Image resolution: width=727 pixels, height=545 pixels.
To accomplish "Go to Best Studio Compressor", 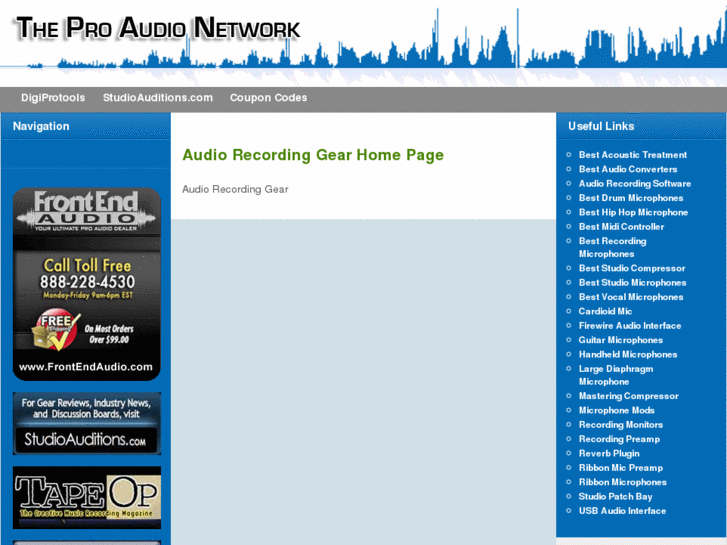I will (x=632, y=269).
